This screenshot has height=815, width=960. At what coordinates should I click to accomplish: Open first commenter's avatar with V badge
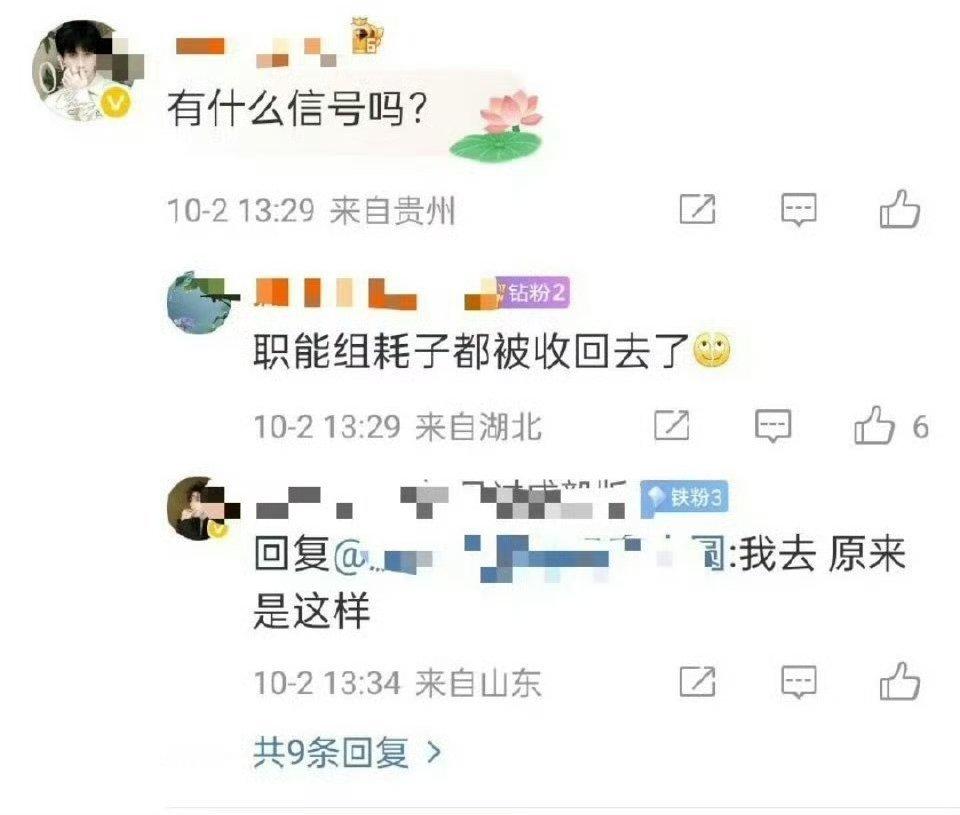click(x=83, y=70)
